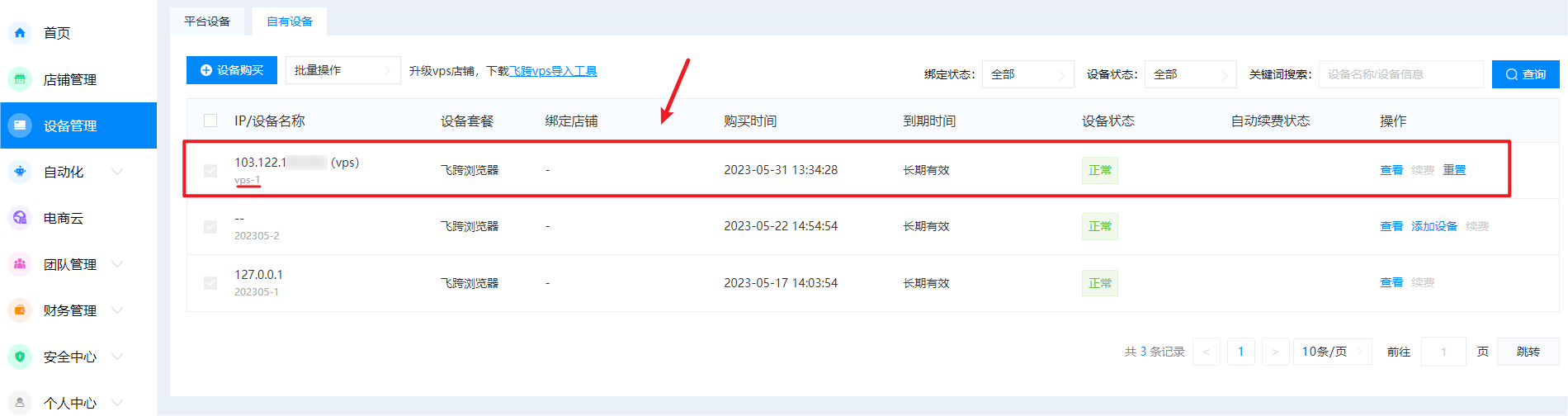Click the store management shop icon
The width and height of the screenshot is (1568, 416).
tap(20, 79)
